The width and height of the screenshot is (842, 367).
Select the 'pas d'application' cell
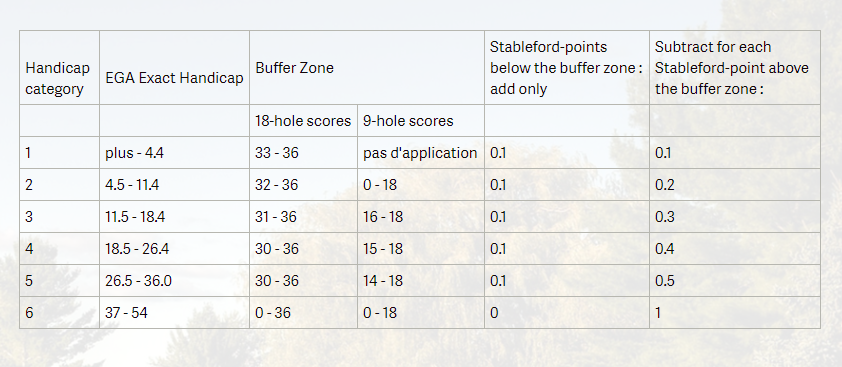[x=421, y=153]
